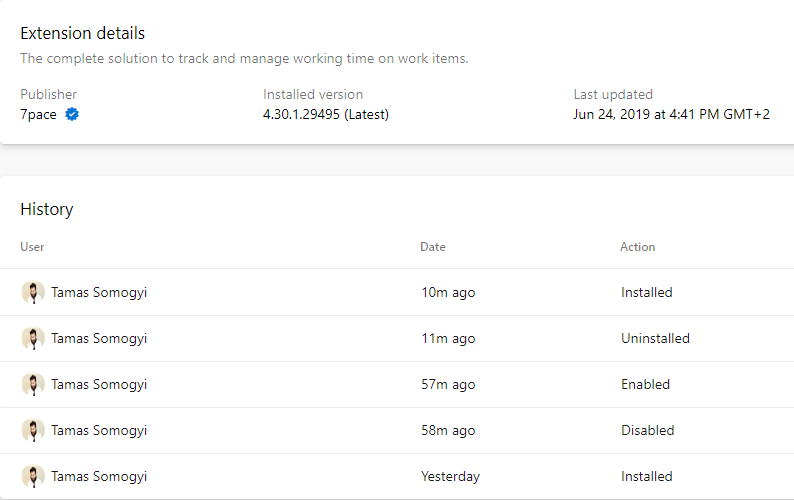The height and width of the screenshot is (500, 794).
Task: Click the Yesterday date cell
Action: click(450, 477)
